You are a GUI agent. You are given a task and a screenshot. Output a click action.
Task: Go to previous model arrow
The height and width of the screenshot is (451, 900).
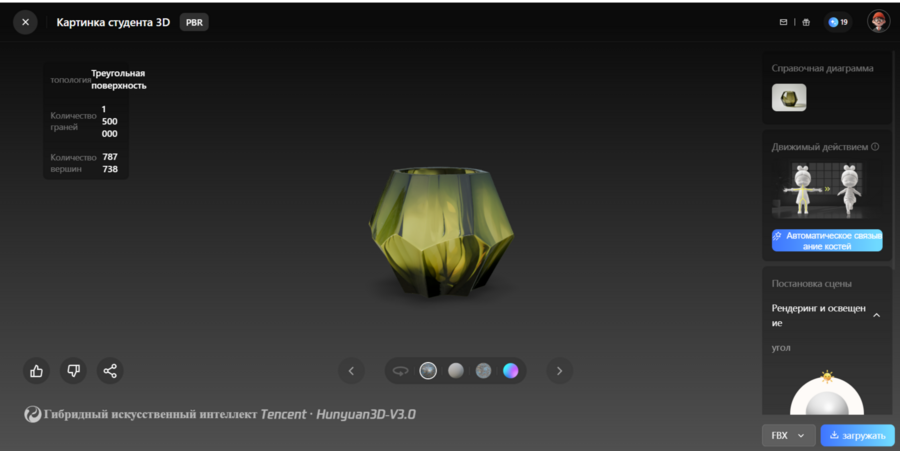click(x=351, y=371)
